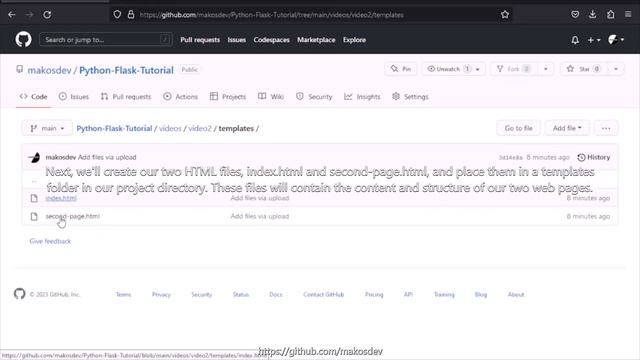Expand the Add file dropdown
The image size is (640, 360).
click(567, 128)
